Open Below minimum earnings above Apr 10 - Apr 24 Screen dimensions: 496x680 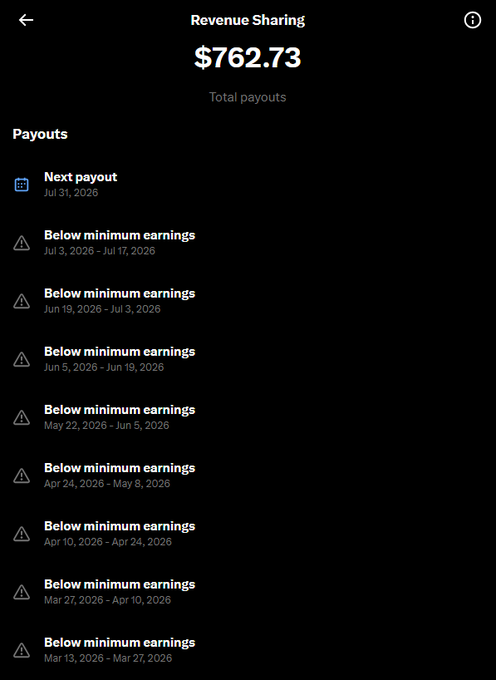pyautogui.click(x=120, y=526)
